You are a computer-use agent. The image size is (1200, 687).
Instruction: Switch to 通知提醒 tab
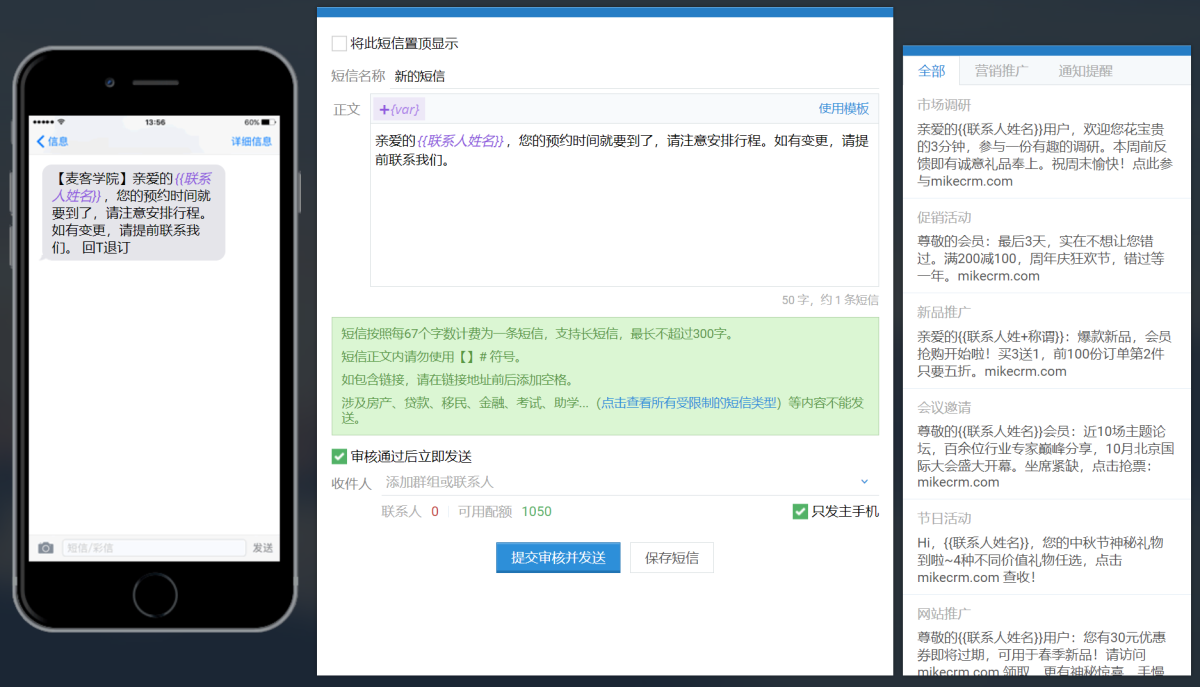(1085, 71)
